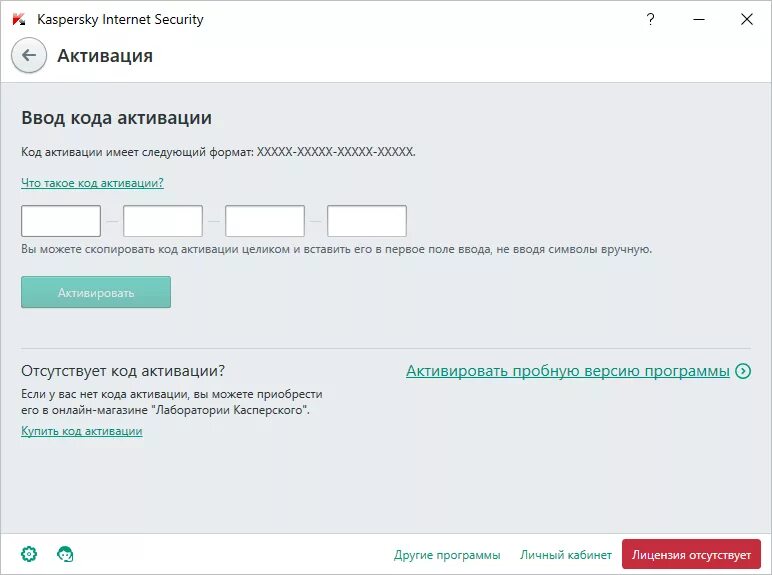Screen dimensions: 772x575
Task: Focus the first activation code field
Action: 61,221
